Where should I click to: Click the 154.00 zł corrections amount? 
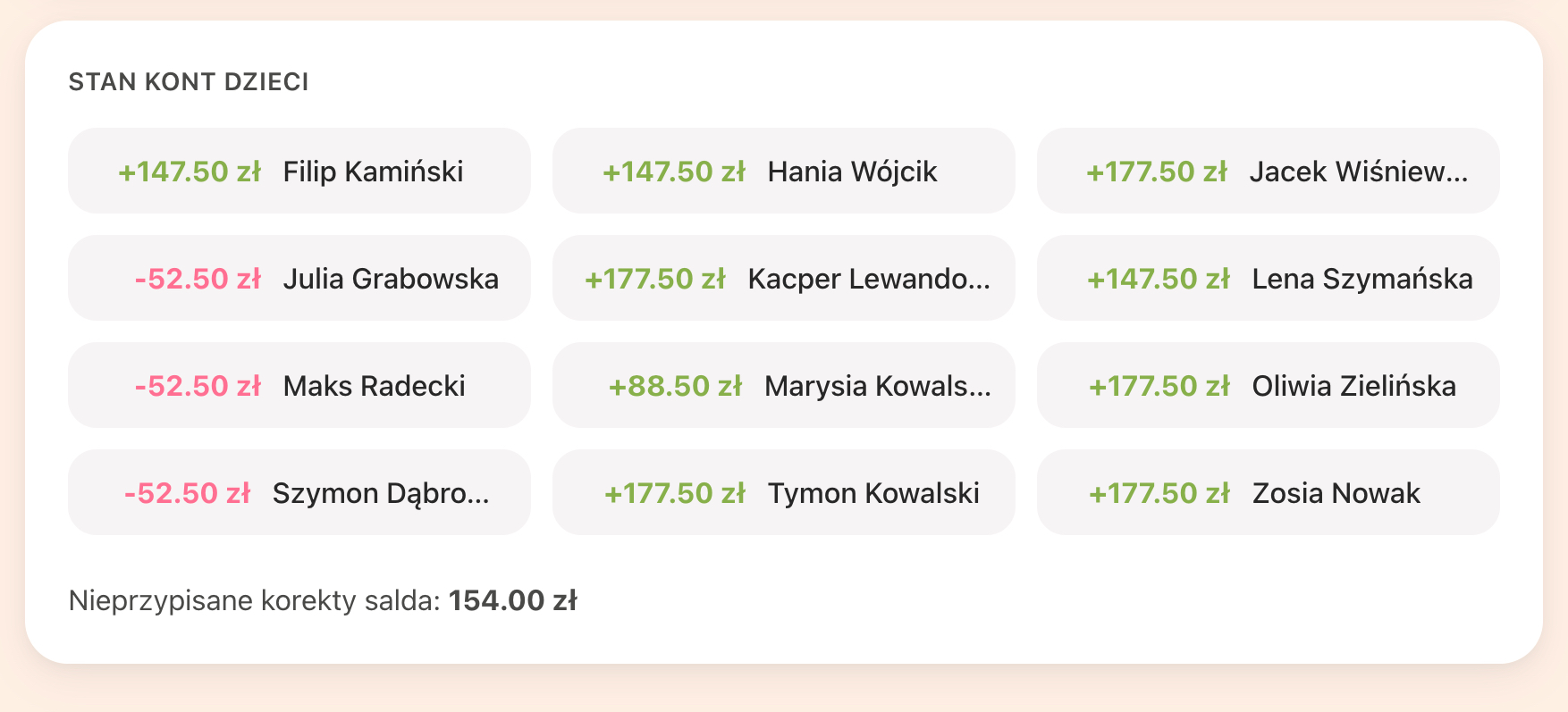coord(513,600)
